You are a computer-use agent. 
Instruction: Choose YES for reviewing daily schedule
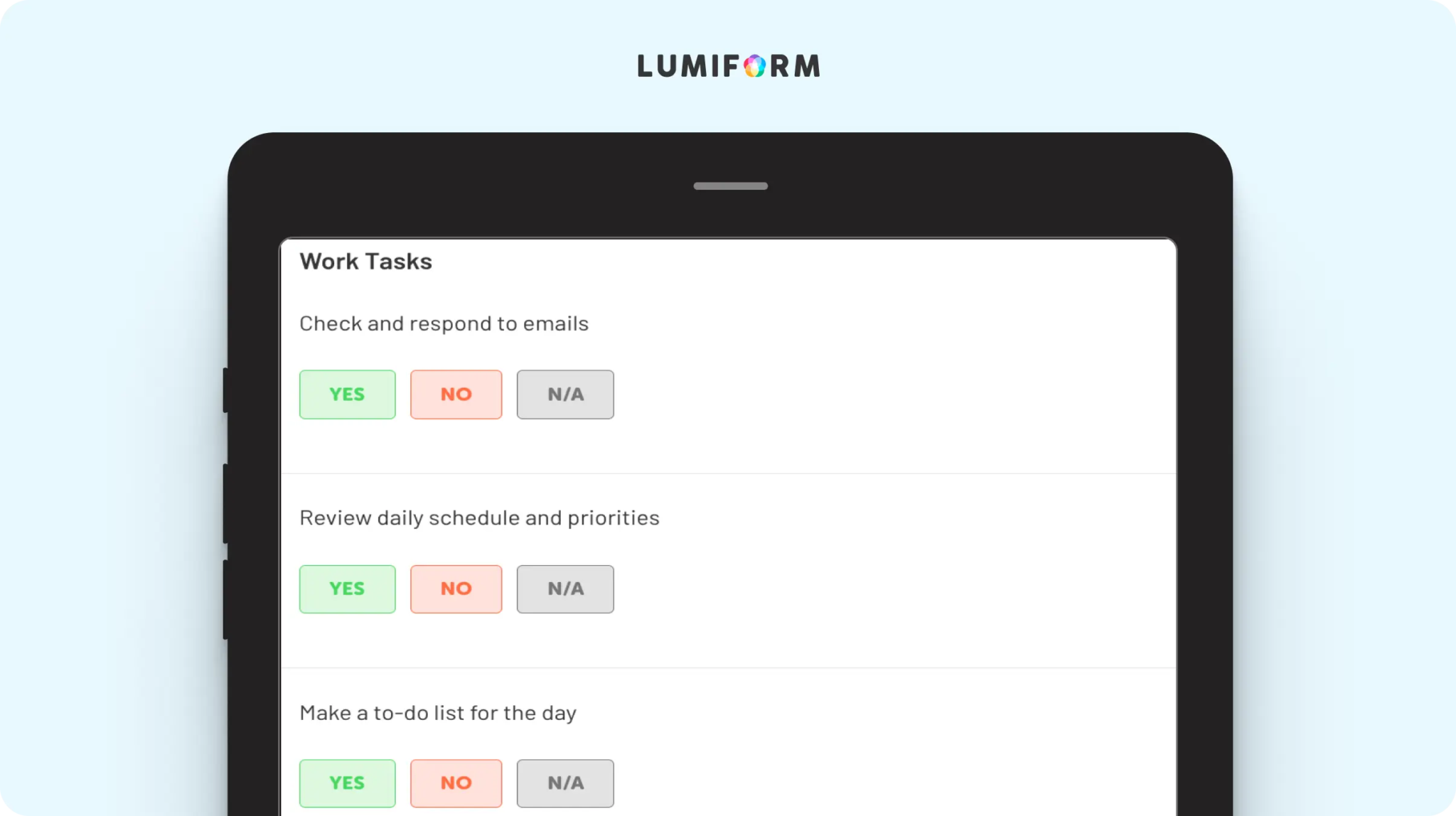(347, 589)
